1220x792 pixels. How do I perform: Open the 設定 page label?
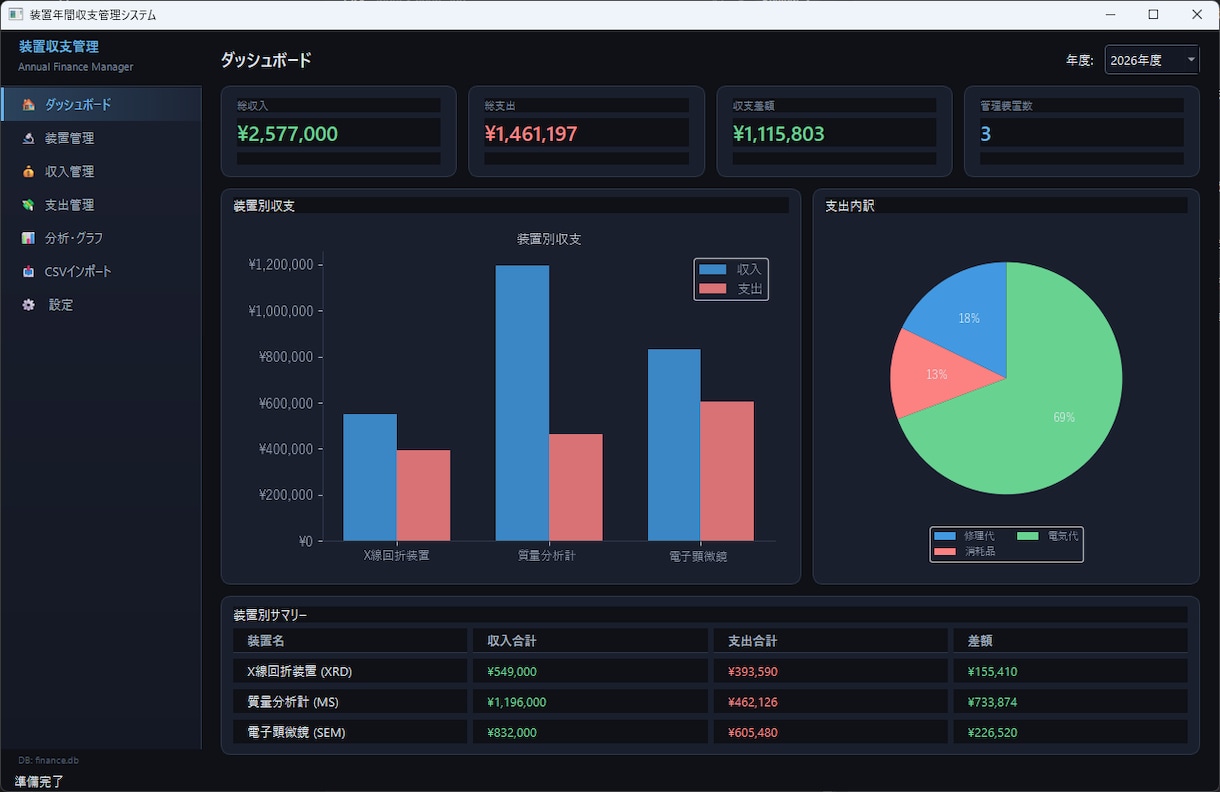61,305
